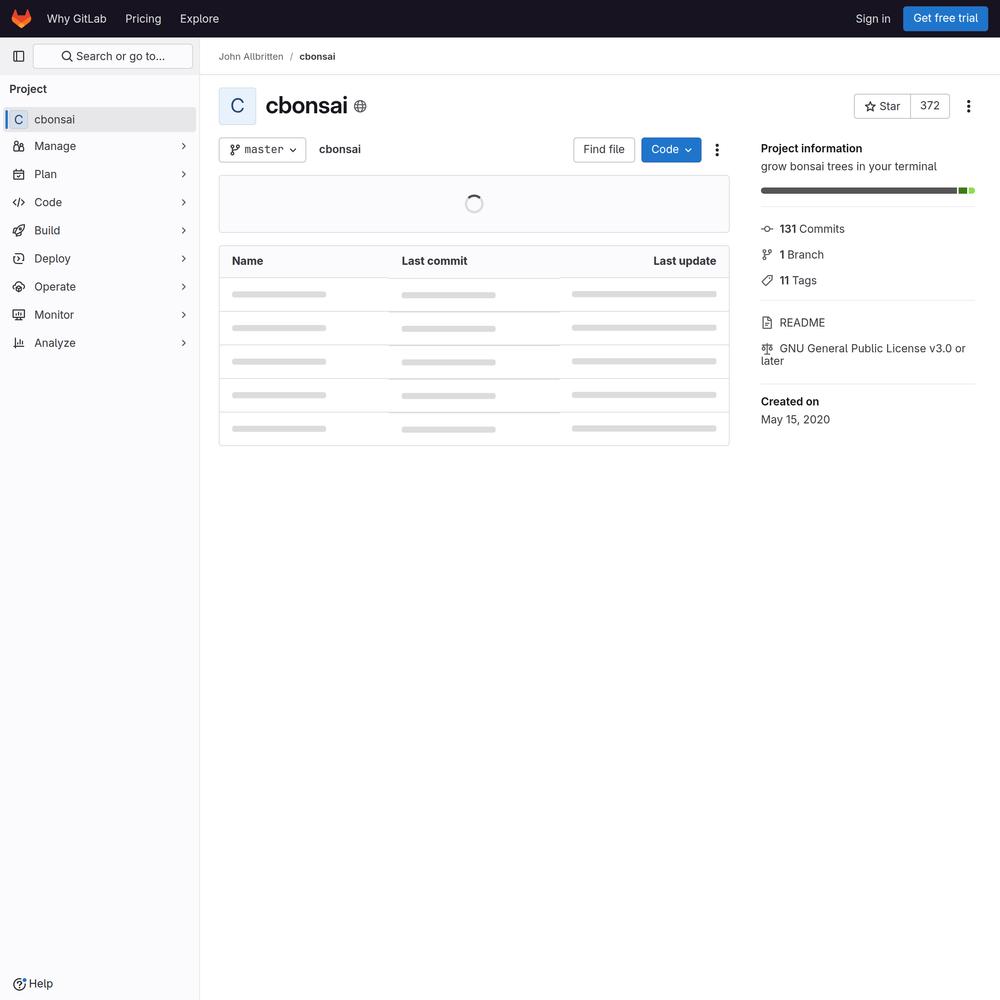Open the 372 stargazers count
Screen dimensions: 1000x1000
point(930,107)
